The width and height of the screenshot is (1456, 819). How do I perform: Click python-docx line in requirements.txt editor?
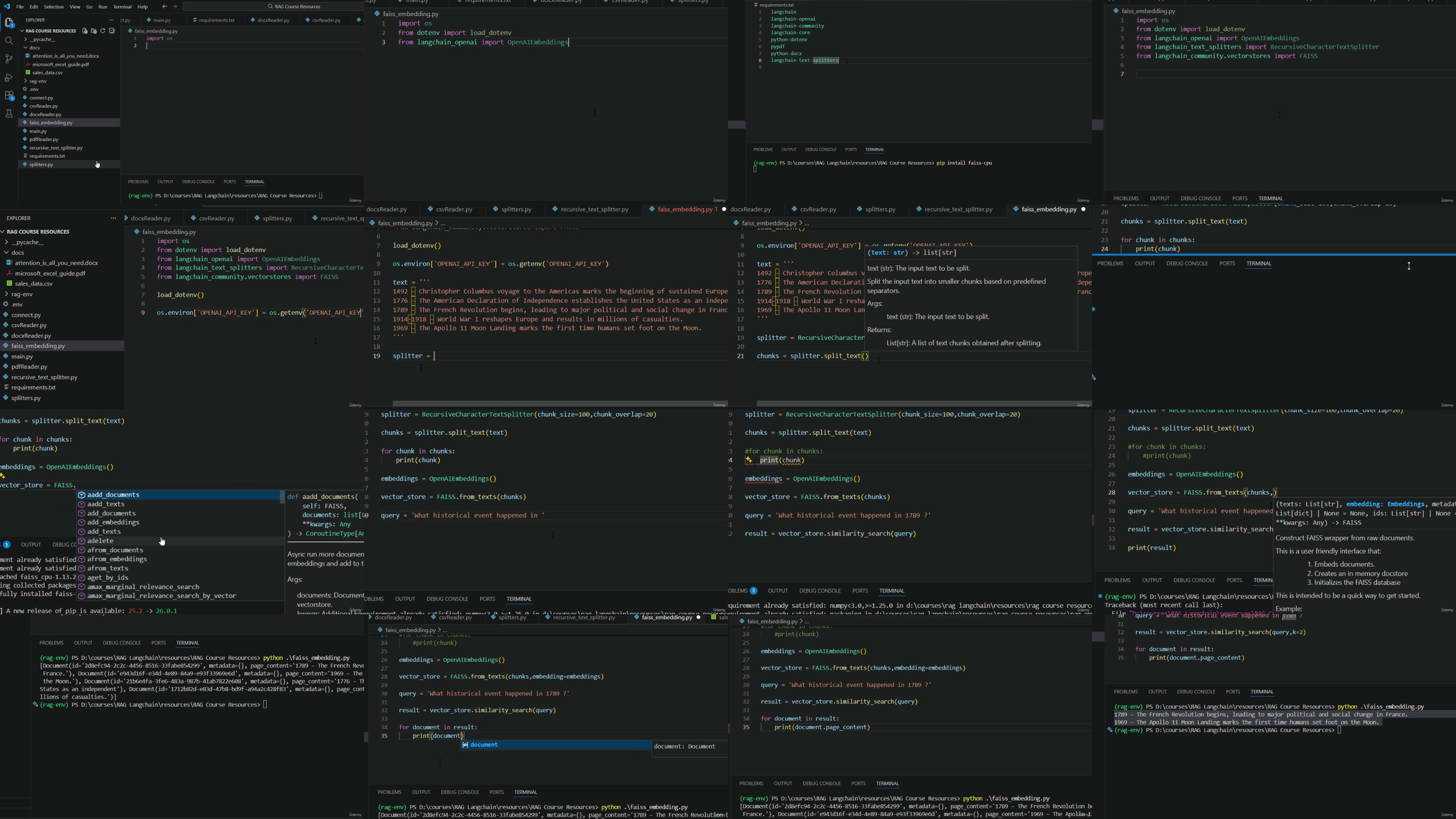pyautogui.click(x=786, y=54)
